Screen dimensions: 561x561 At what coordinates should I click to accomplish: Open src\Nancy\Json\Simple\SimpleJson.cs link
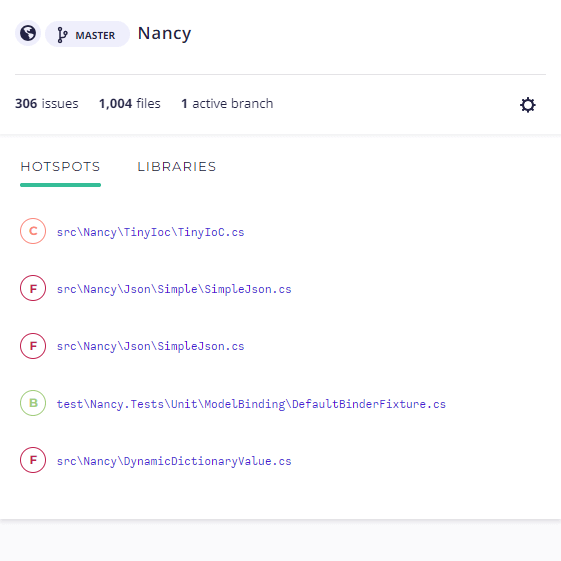pos(174,289)
